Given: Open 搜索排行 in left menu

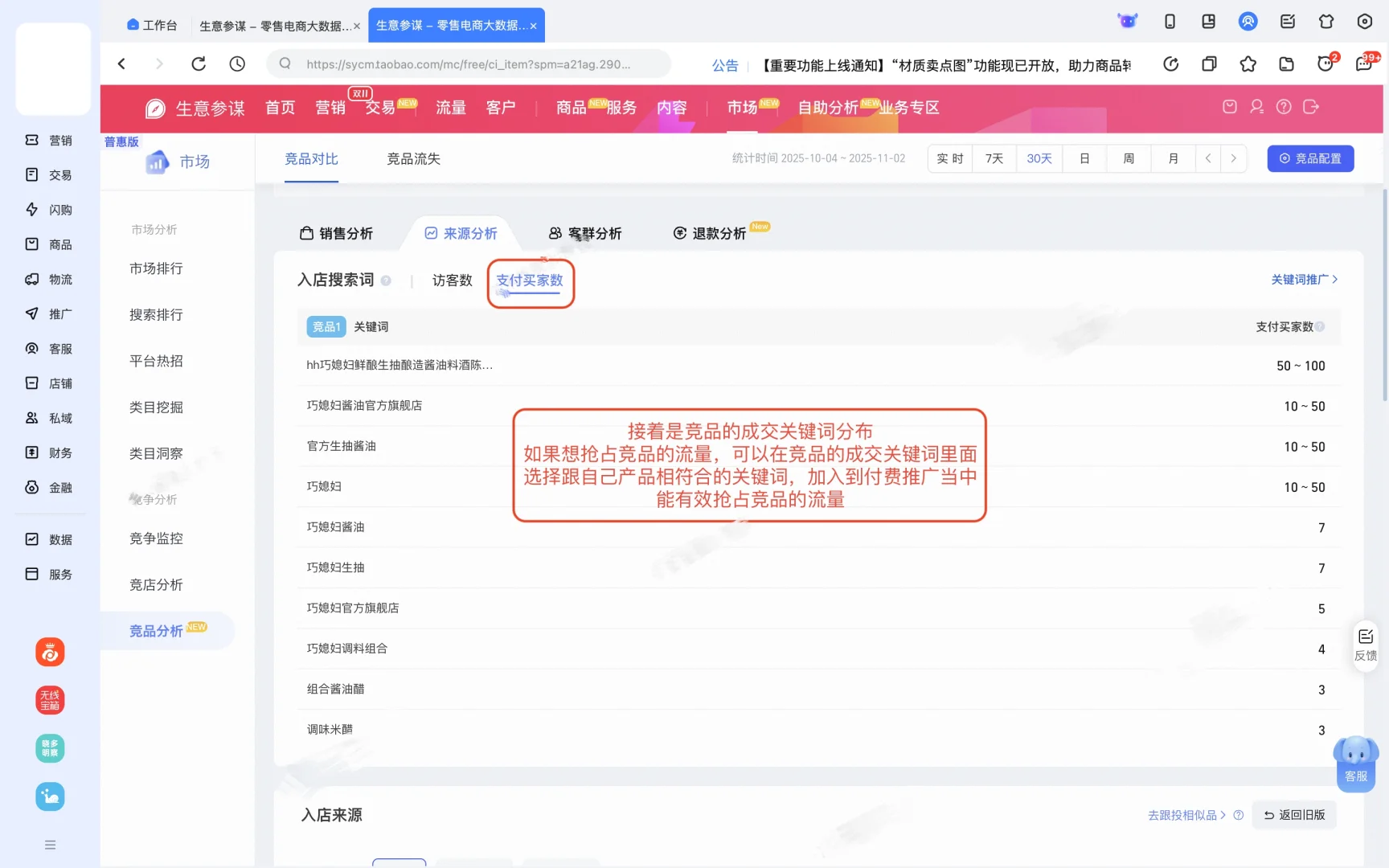Looking at the screenshot, I should pyautogui.click(x=156, y=315).
